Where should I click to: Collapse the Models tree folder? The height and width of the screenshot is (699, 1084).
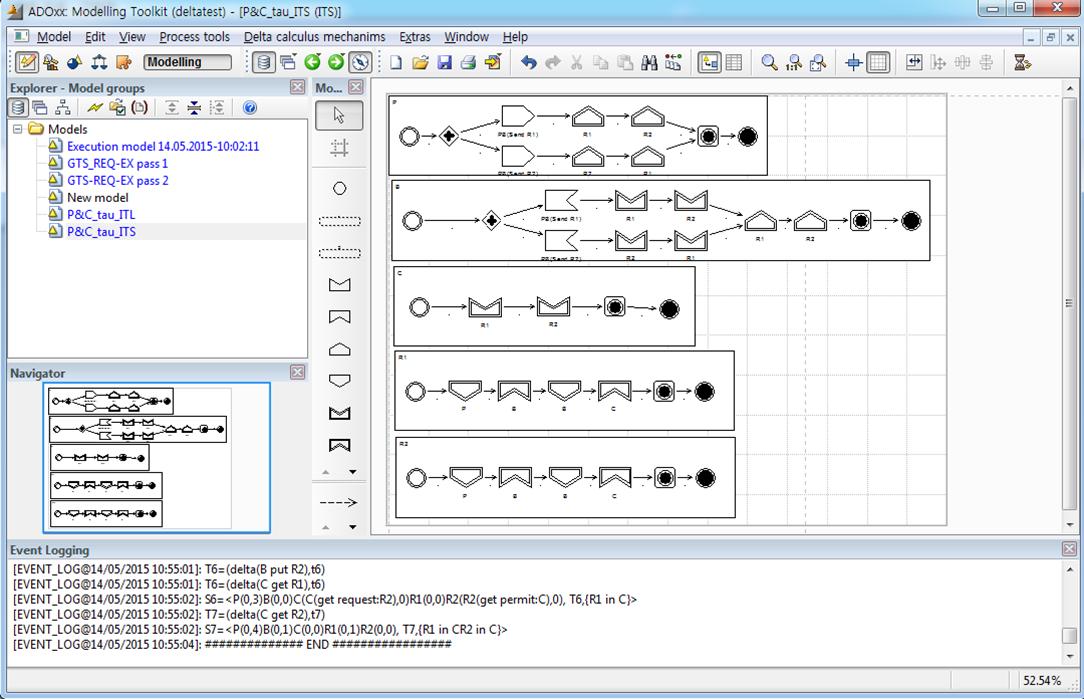[x=17, y=129]
